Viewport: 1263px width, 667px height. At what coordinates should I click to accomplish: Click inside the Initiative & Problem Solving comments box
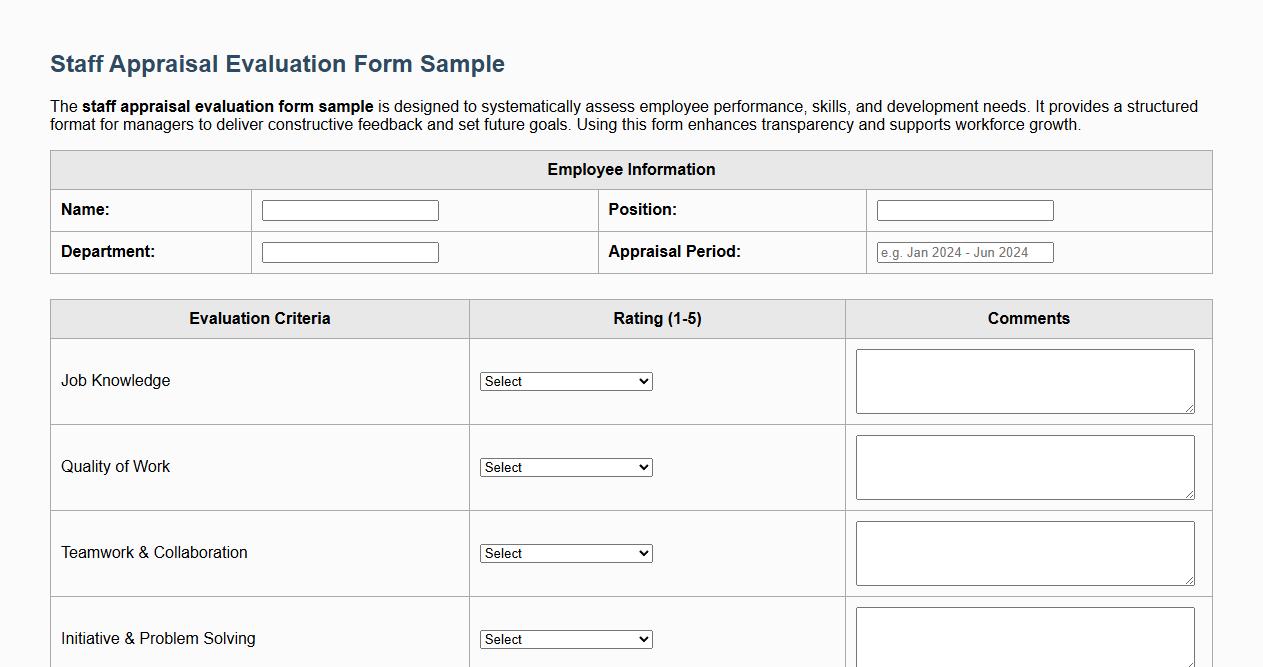(1025, 635)
